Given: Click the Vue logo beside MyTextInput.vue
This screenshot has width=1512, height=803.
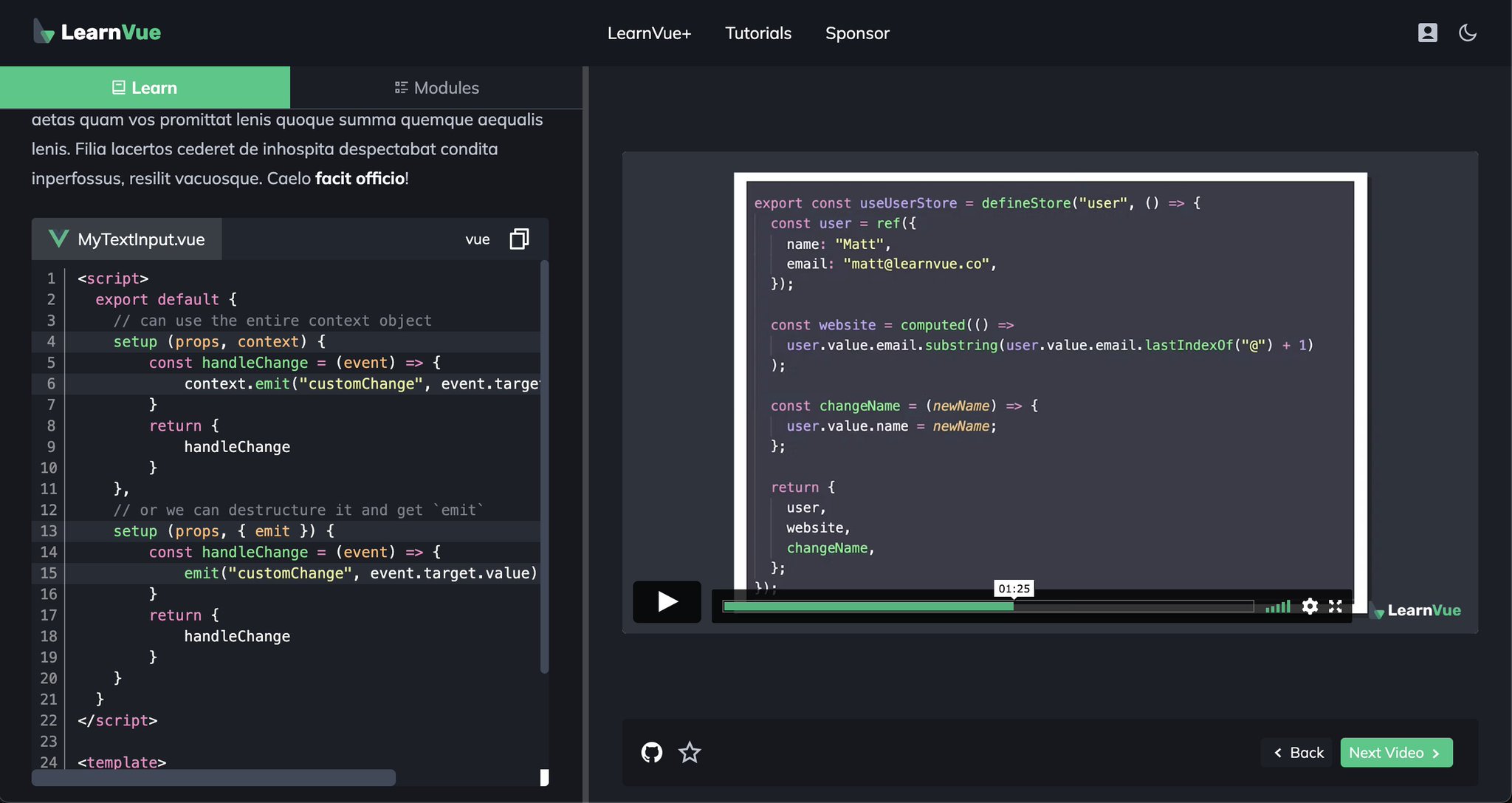Looking at the screenshot, I should coord(58,238).
